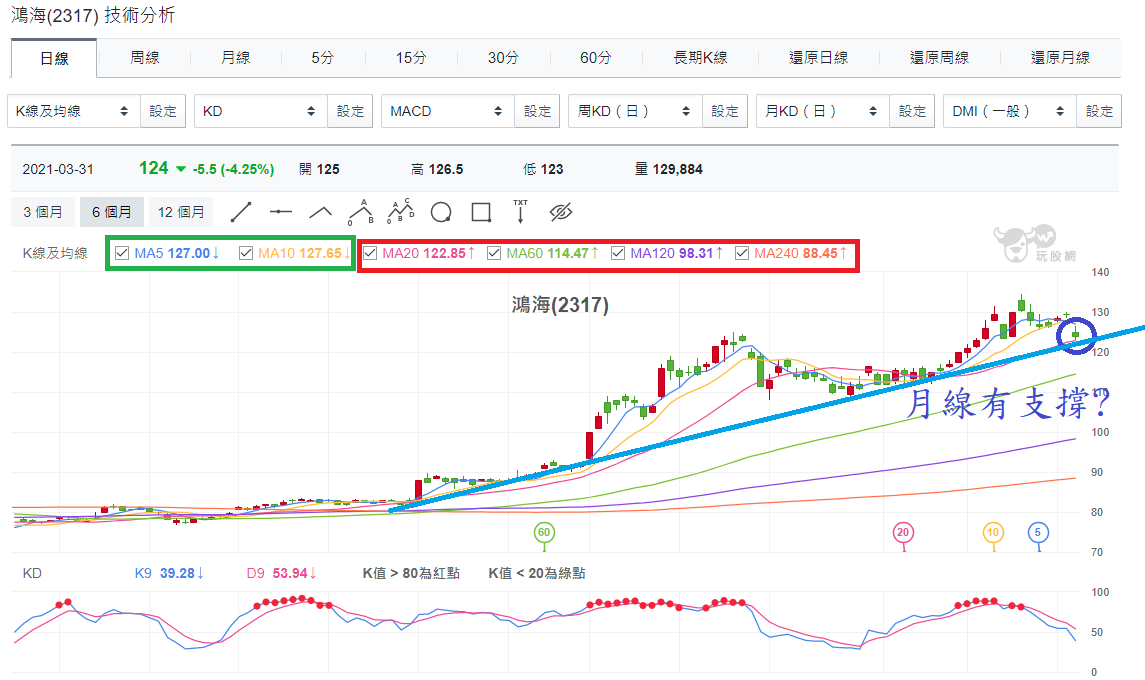Switch to the 30分 tab
Image resolution: width=1145 pixels, height=680 pixels.
pyautogui.click(x=503, y=58)
